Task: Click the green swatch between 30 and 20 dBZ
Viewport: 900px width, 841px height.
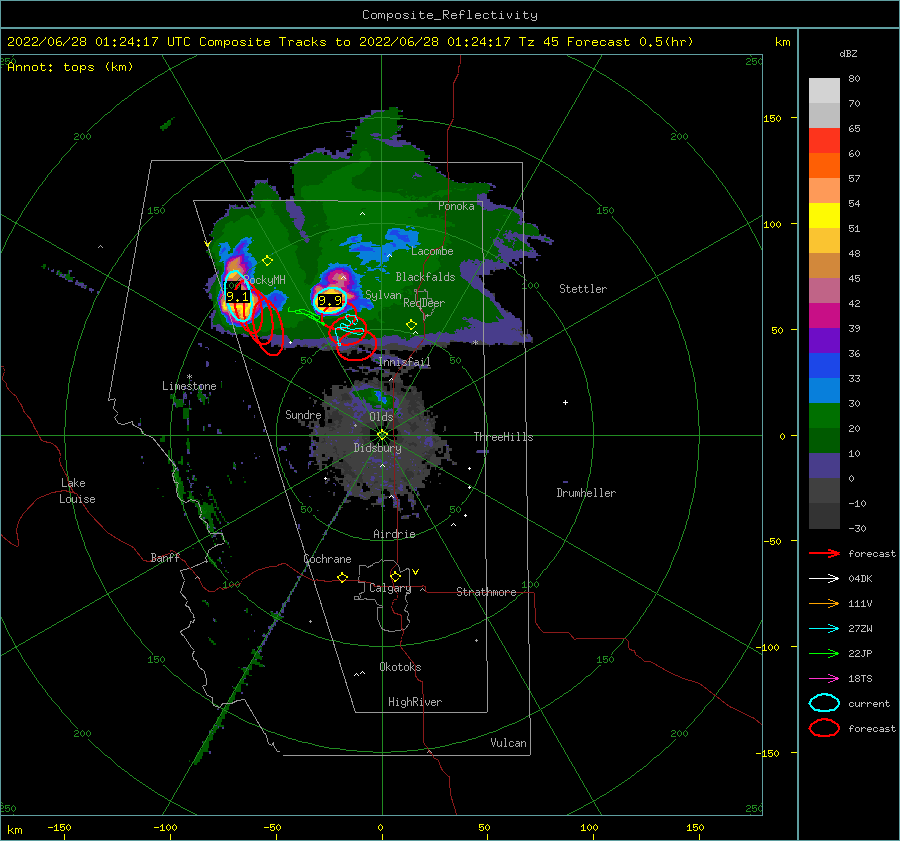Action: [824, 416]
